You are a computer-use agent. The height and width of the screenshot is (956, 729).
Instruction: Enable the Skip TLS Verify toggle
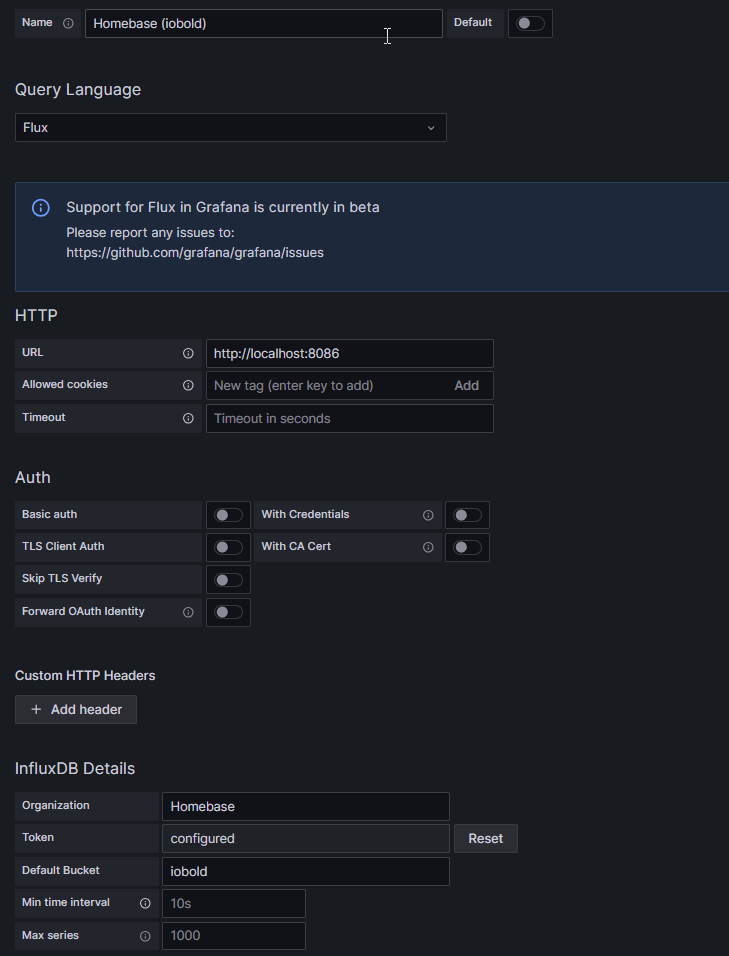pyautogui.click(x=228, y=579)
